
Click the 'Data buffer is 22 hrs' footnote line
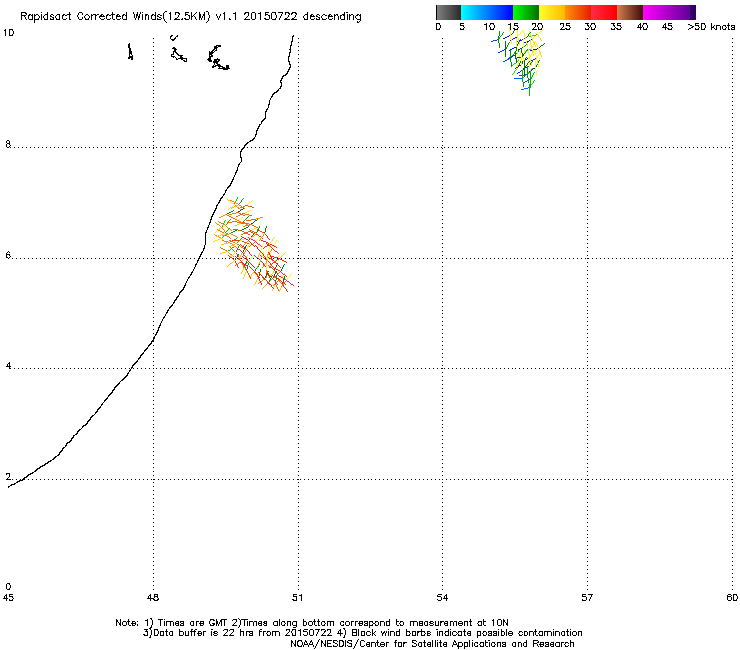[x=362, y=633]
